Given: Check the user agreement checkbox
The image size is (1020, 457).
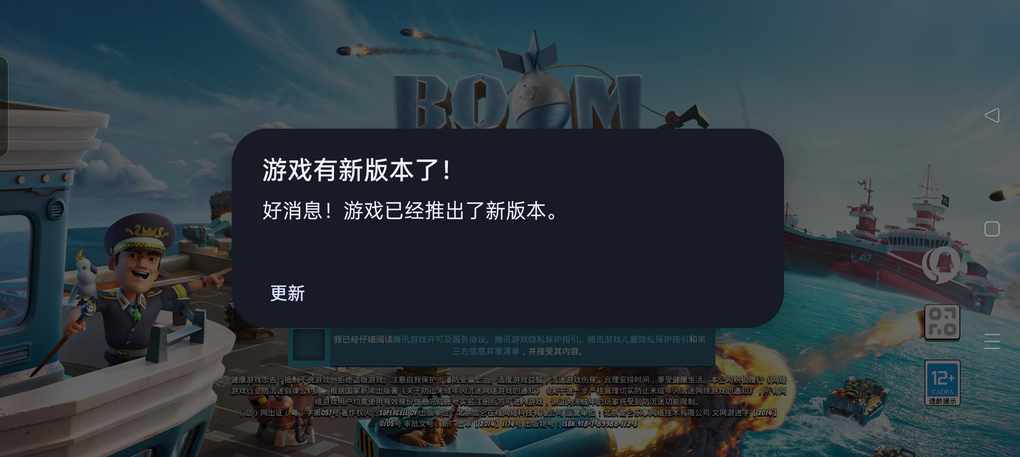Looking at the screenshot, I should [308, 345].
